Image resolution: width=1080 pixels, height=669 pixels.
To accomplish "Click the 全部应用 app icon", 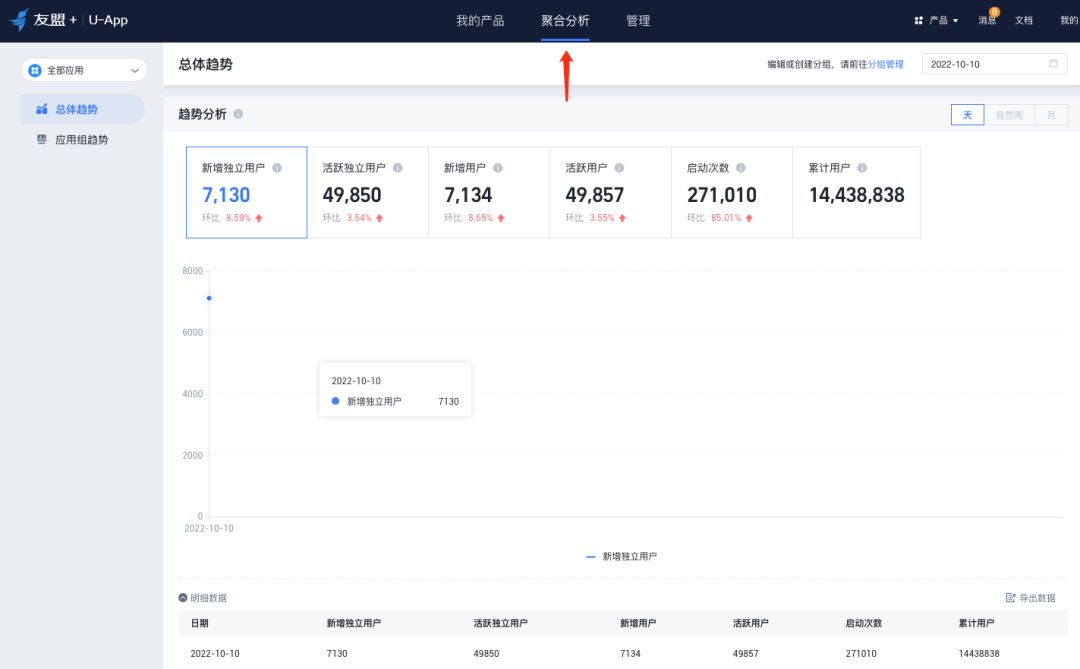I will coord(34,70).
